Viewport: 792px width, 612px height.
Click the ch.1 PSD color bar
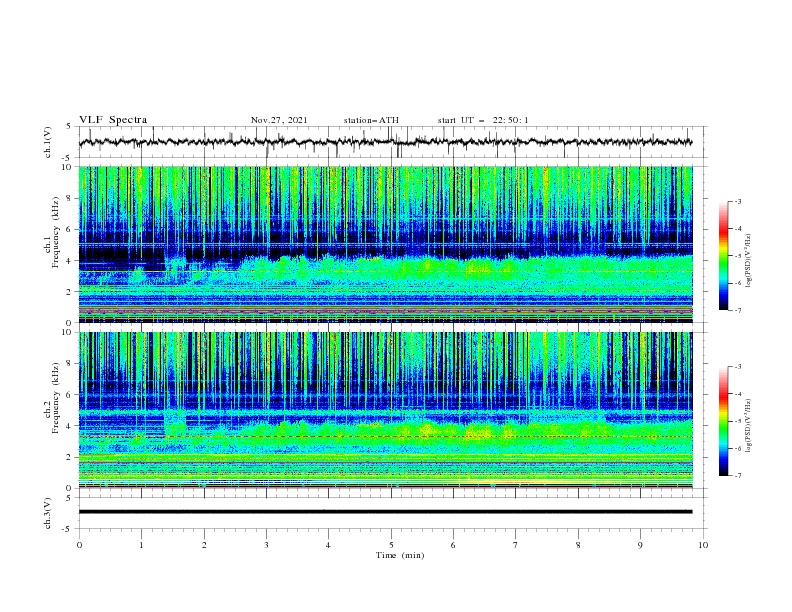[x=724, y=256]
